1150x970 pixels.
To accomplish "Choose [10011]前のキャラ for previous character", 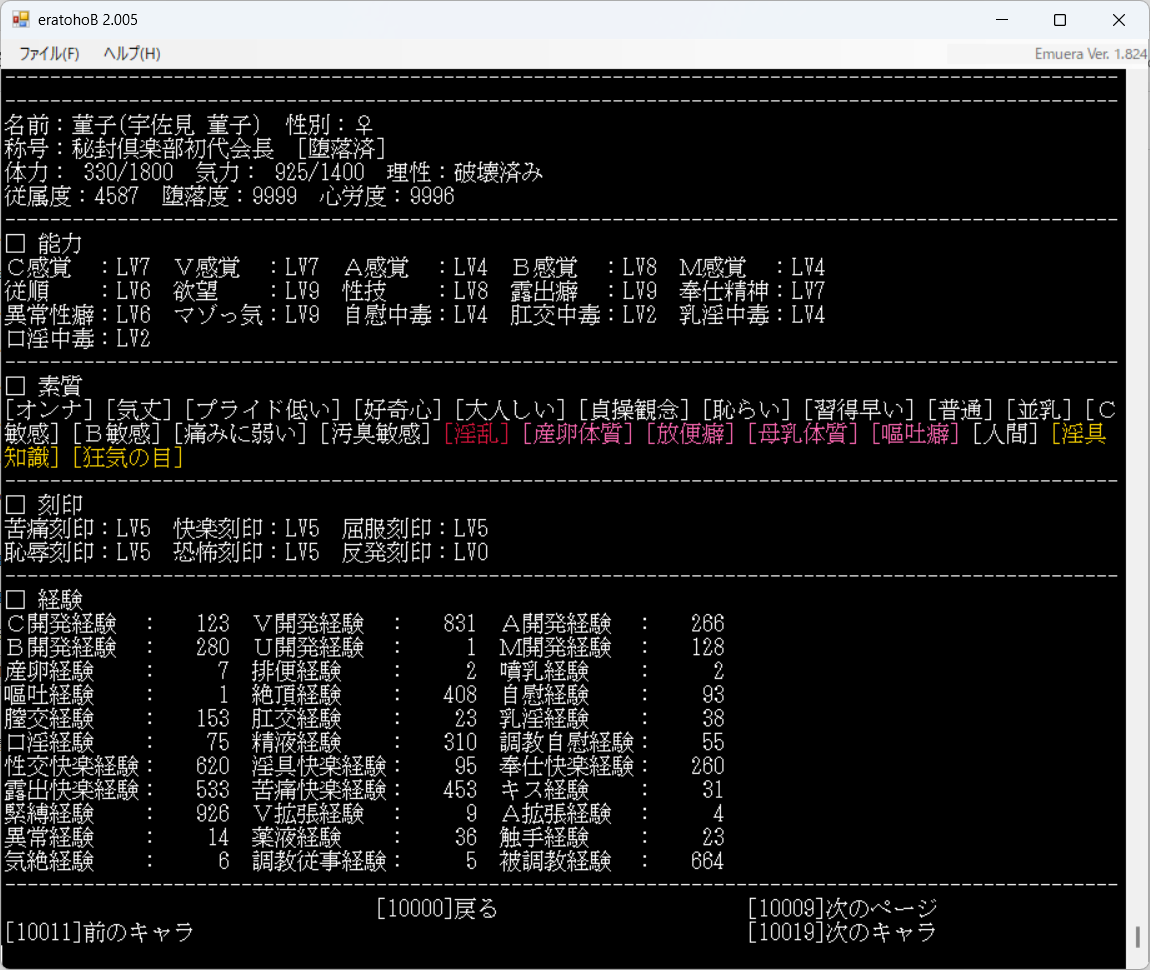I will point(99,932).
